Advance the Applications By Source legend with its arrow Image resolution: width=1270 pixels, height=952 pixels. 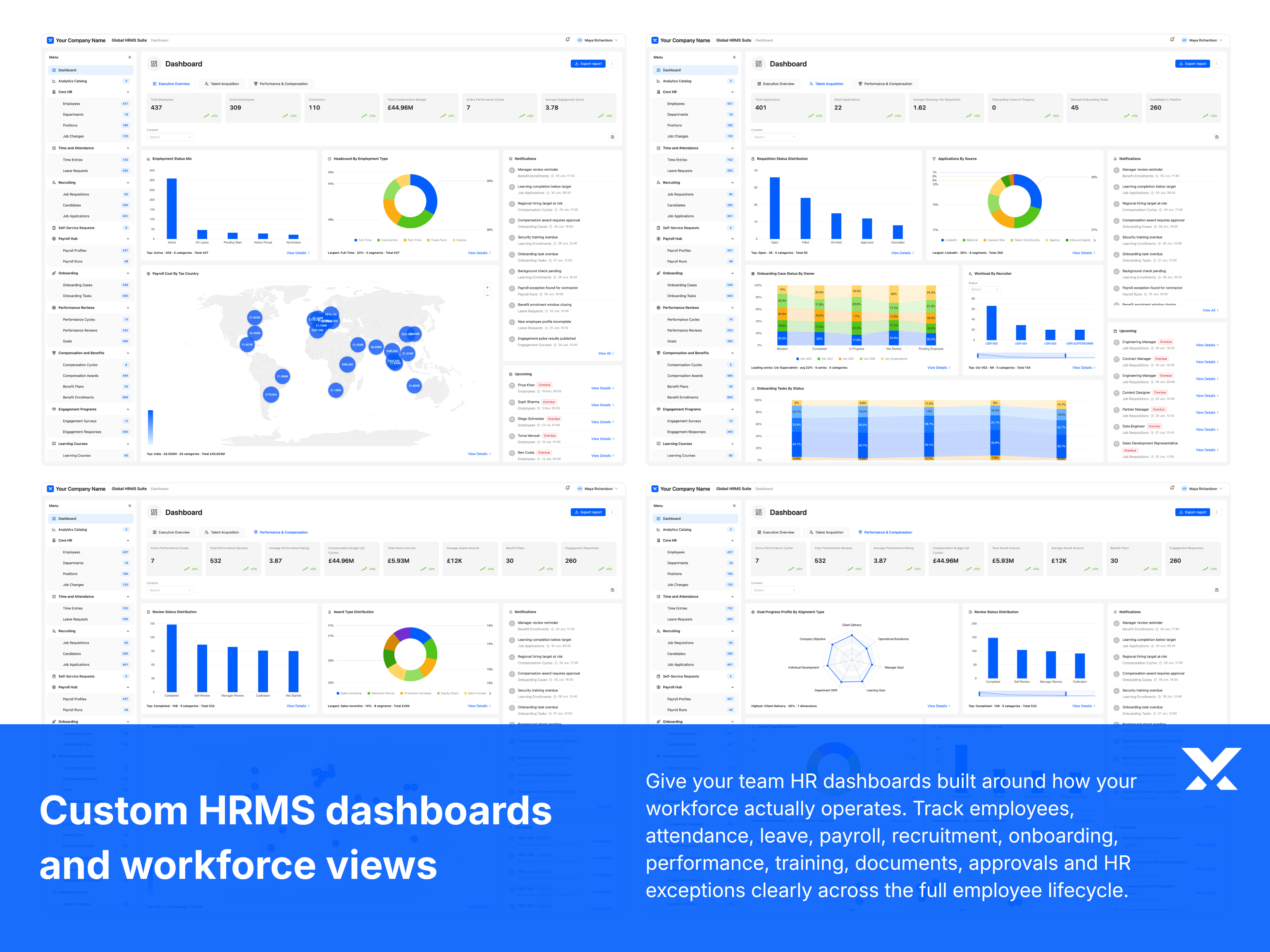click(1094, 240)
